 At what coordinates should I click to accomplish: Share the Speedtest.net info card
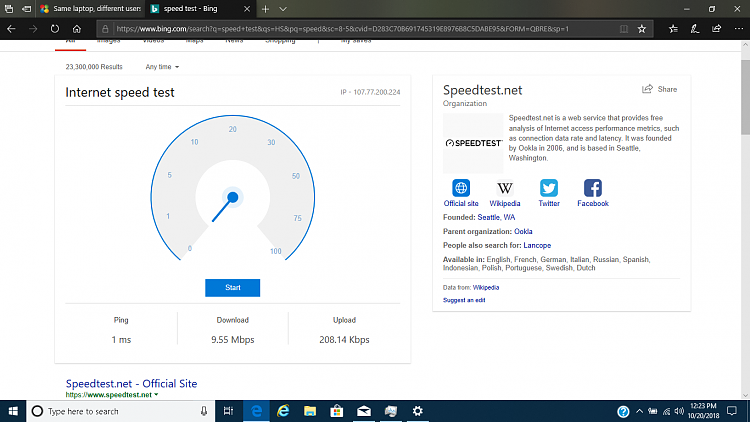(x=660, y=89)
